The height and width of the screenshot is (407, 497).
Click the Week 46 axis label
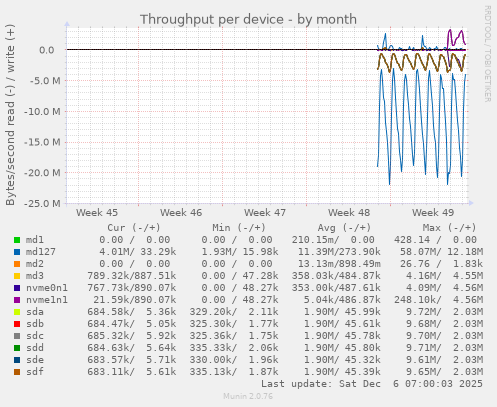181,213
